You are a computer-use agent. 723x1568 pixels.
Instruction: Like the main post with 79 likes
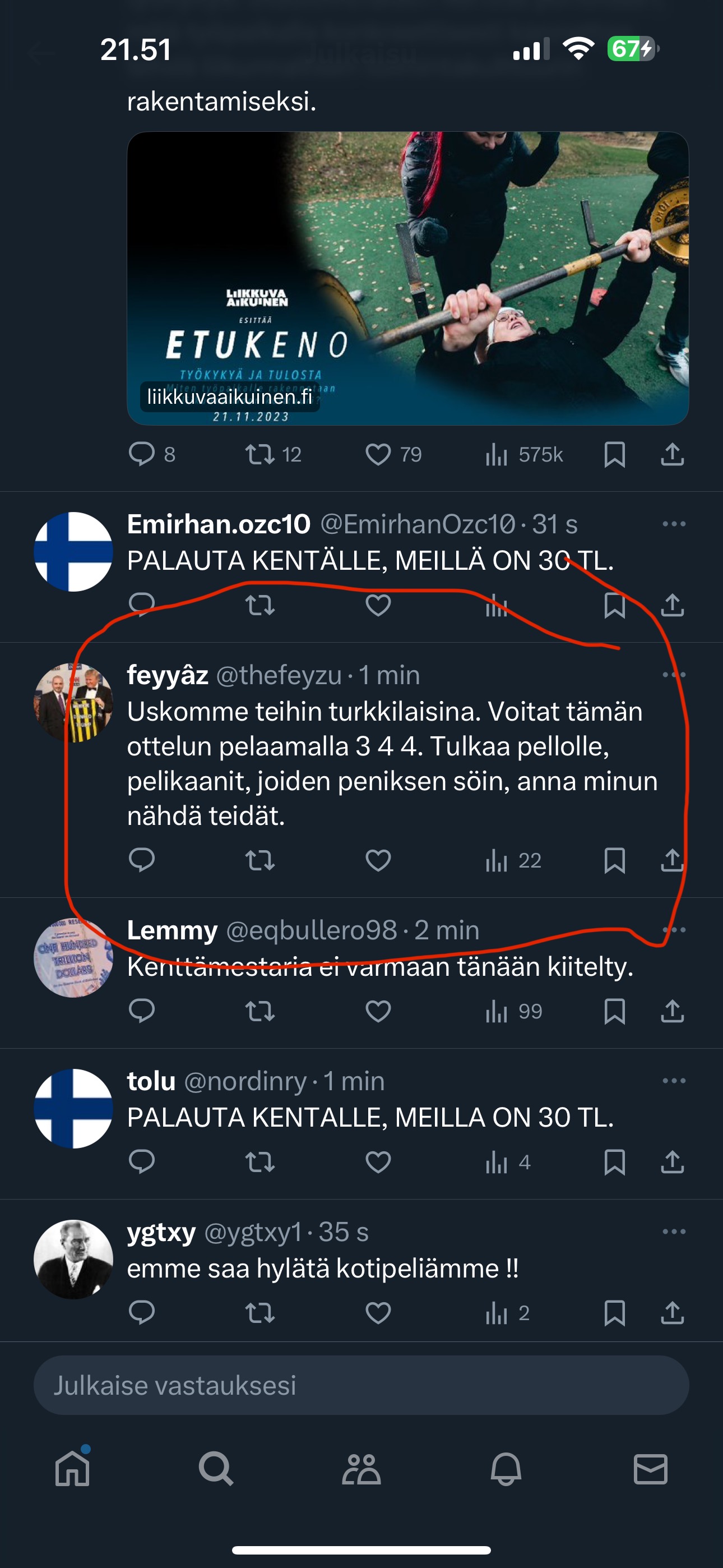point(378,454)
